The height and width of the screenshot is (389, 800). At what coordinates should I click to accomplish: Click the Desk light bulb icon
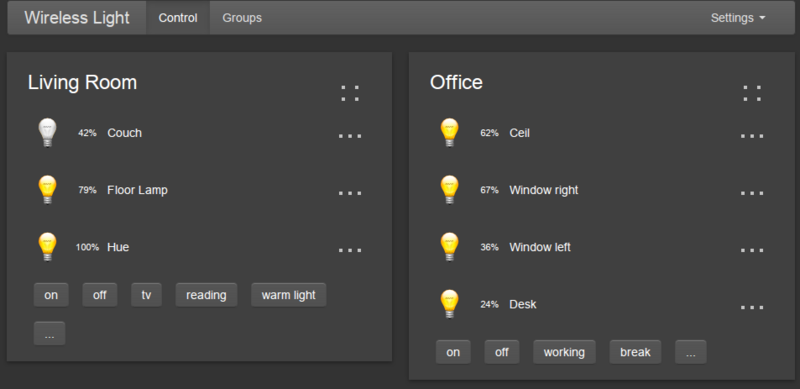click(449, 304)
